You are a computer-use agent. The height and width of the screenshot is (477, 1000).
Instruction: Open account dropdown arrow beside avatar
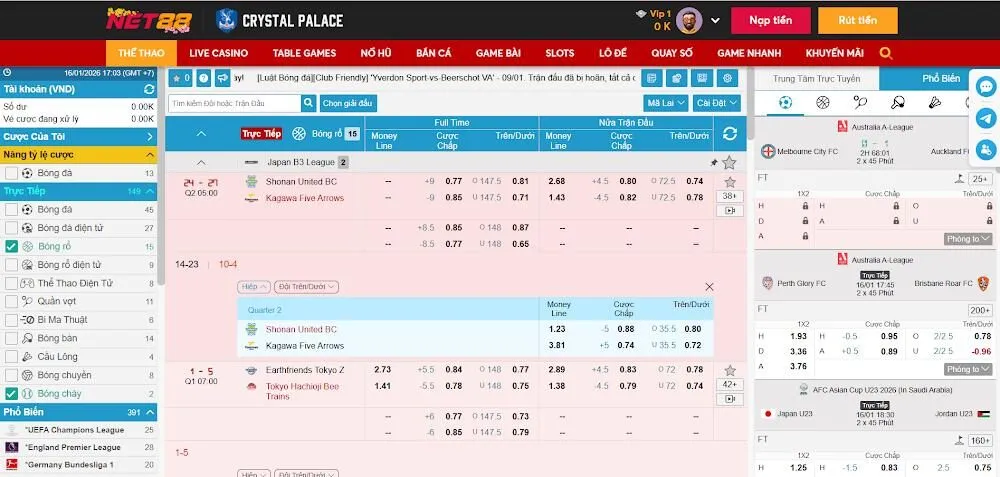click(x=715, y=20)
